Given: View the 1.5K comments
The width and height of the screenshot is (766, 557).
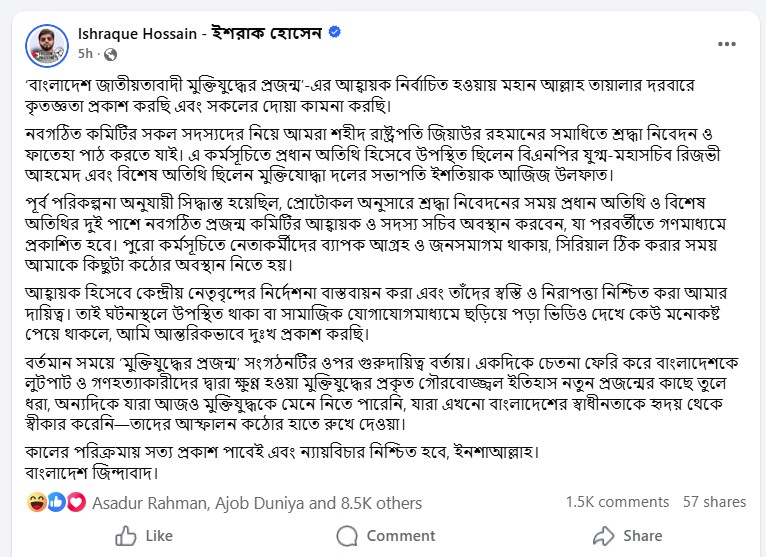Looking at the screenshot, I should tap(617, 502).
